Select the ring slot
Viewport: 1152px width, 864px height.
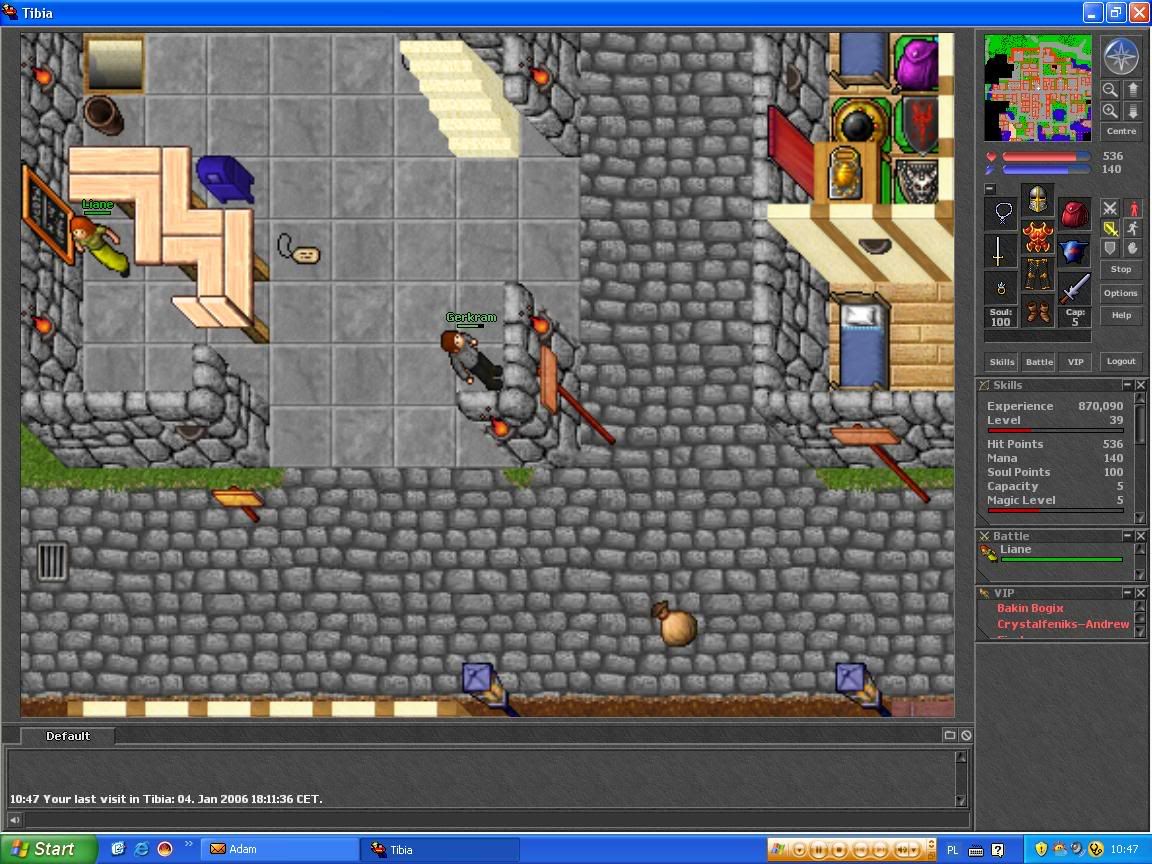(x=1001, y=289)
